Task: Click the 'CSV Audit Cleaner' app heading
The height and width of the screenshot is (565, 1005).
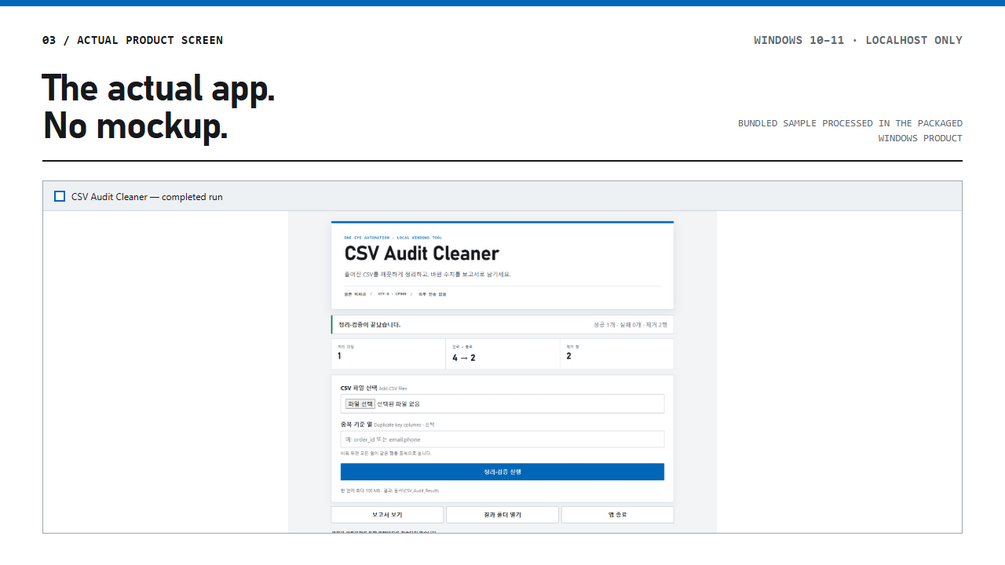Action: click(x=421, y=254)
